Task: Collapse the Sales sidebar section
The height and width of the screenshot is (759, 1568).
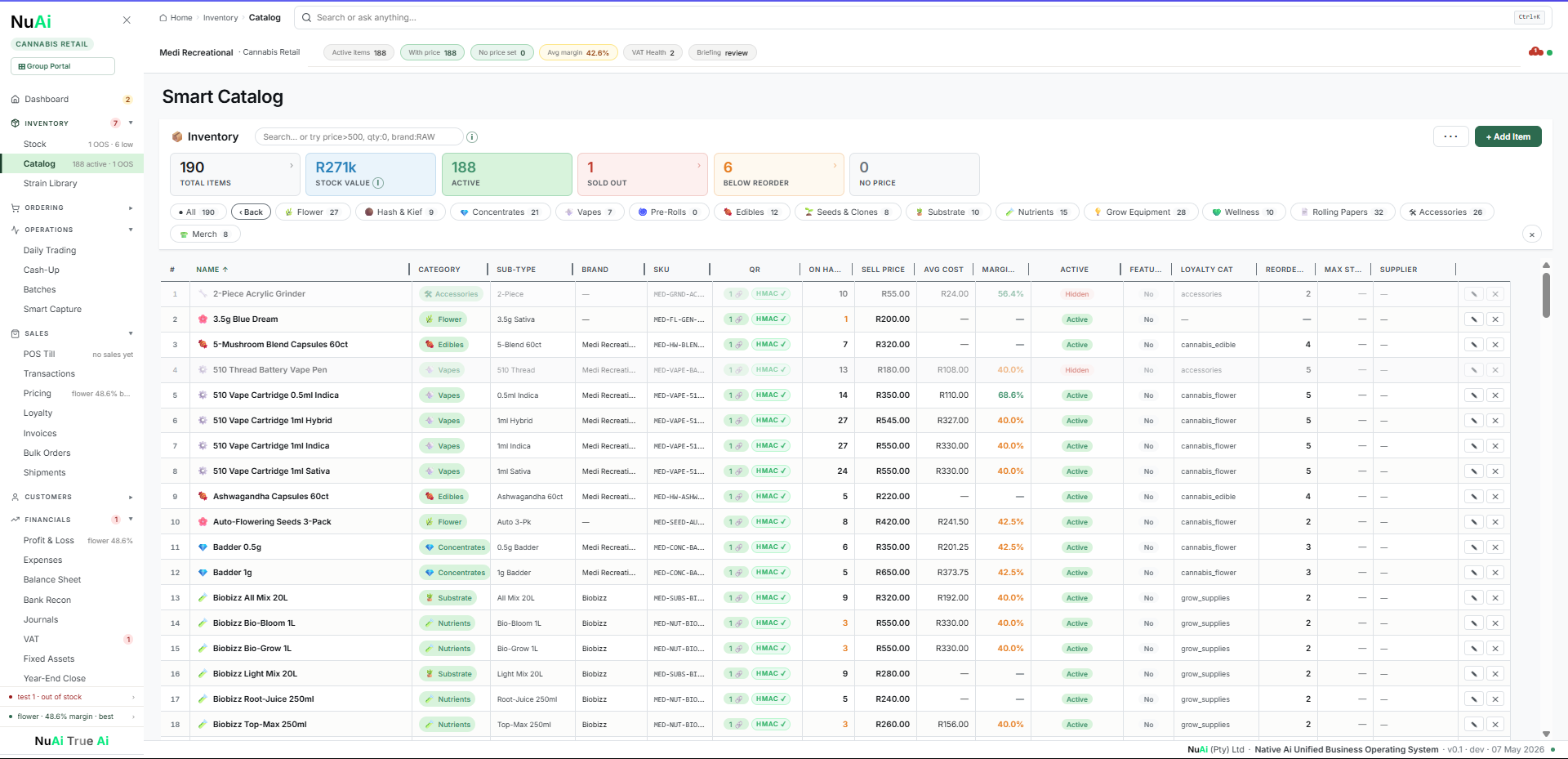Action: [131, 333]
